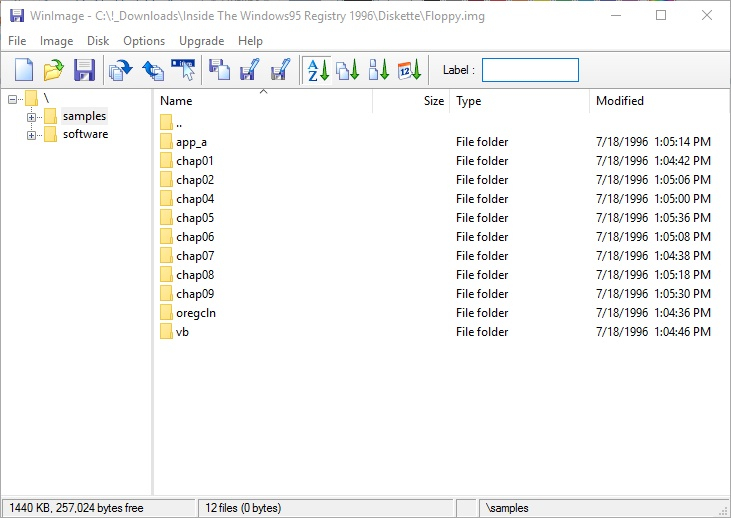Click the Extract files toolbar icon with cursor
The height and width of the screenshot is (518, 731).
pyautogui.click(x=183, y=70)
